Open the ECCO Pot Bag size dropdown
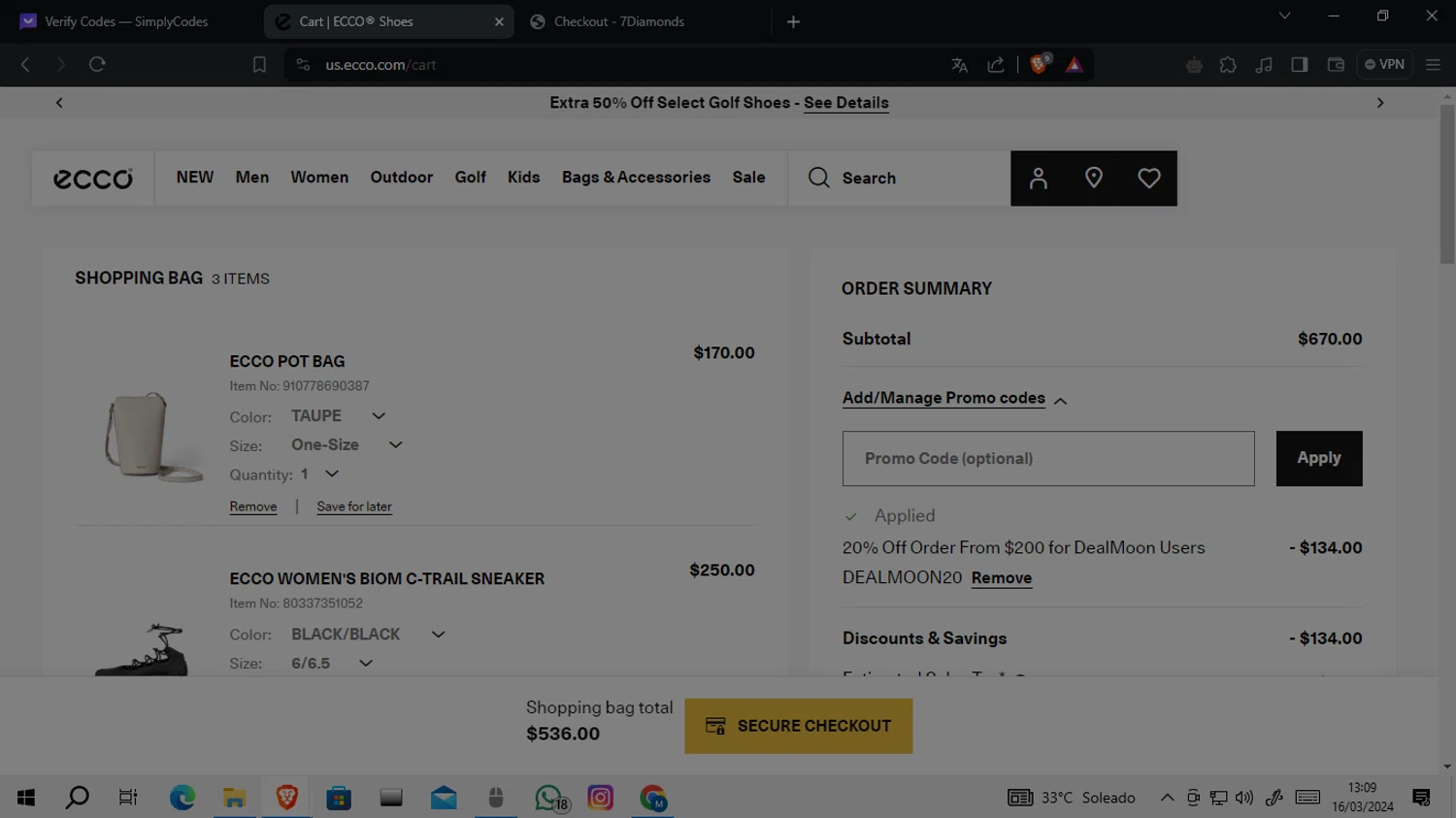The image size is (1456, 818). coord(347,445)
